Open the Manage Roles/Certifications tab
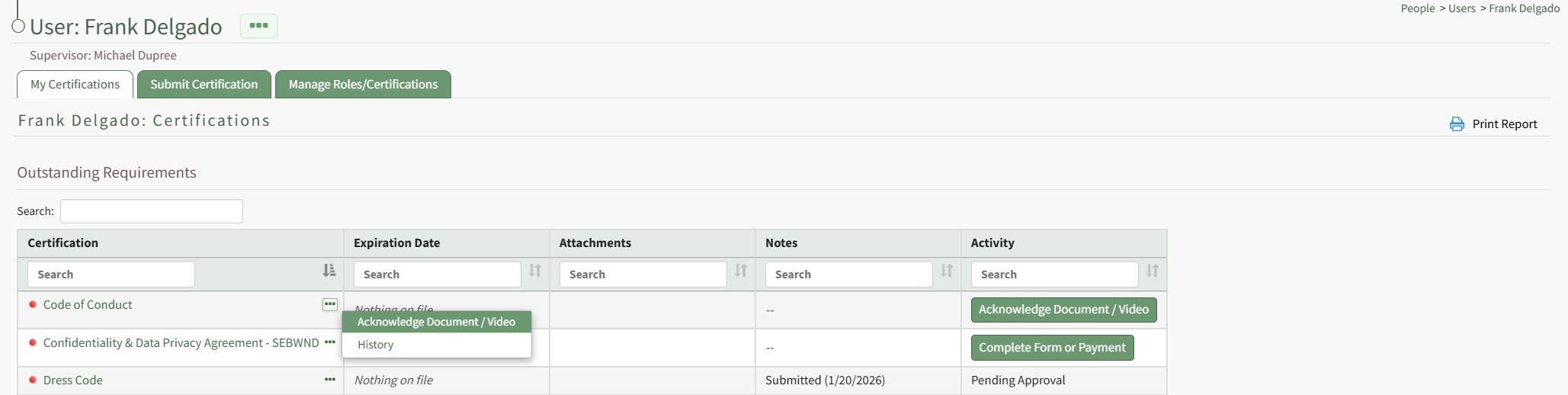The width and height of the screenshot is (1568, 395). (x=363, y=85)
